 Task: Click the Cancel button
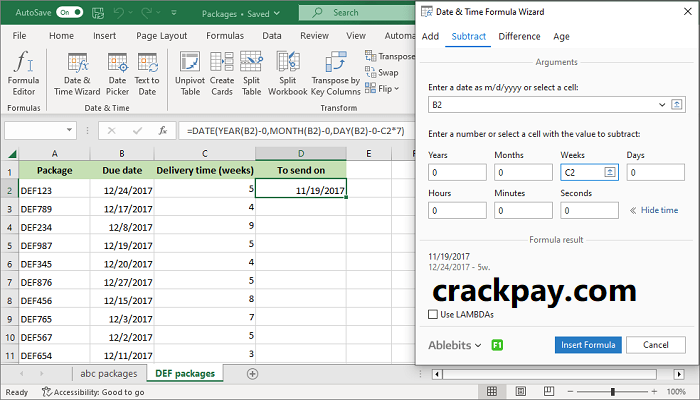point(655,345)
